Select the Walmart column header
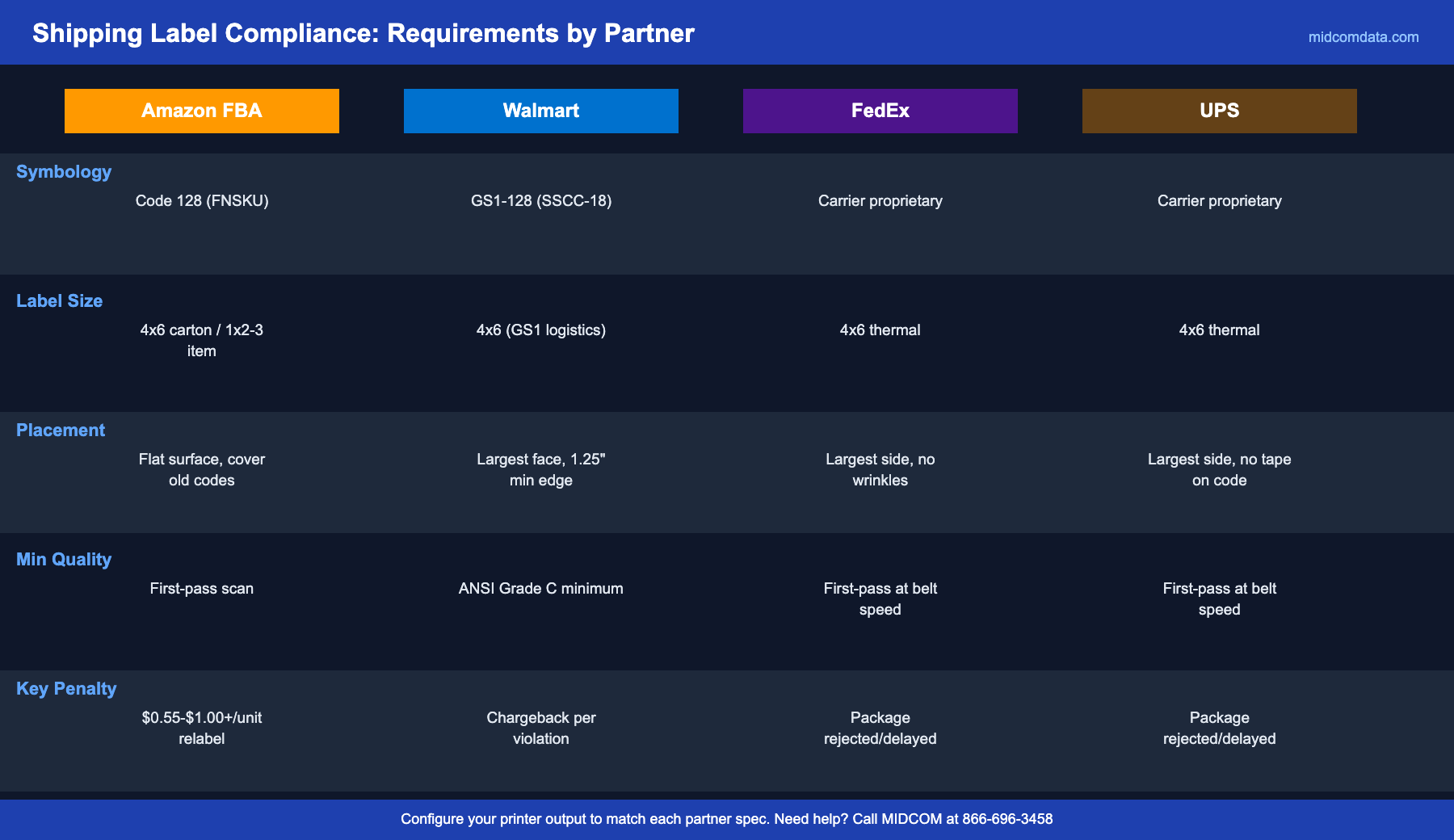The height and width of the screenshot is (840, 1454). 541,111
